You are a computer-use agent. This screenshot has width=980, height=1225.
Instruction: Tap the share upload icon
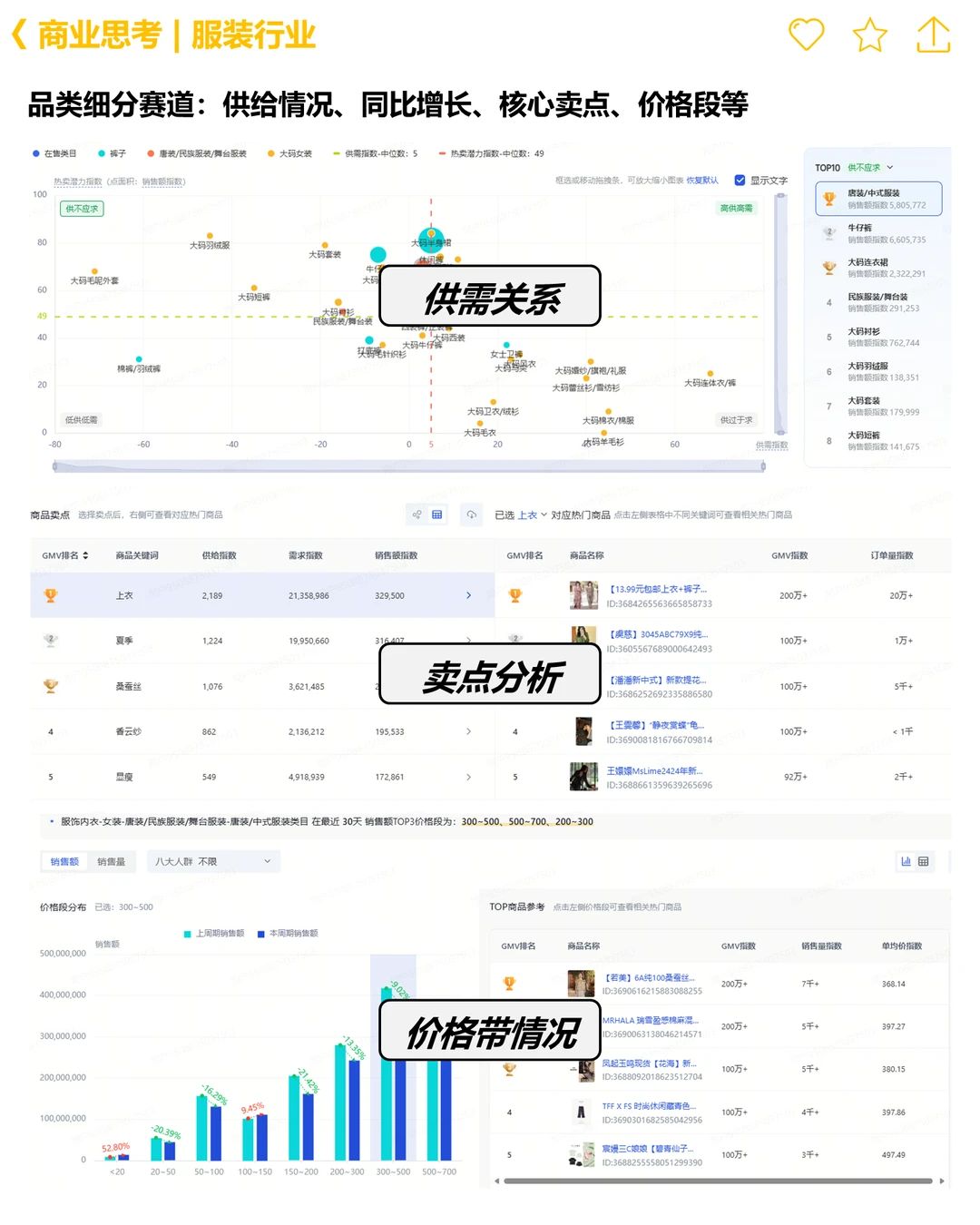click(x=933, y=34)
